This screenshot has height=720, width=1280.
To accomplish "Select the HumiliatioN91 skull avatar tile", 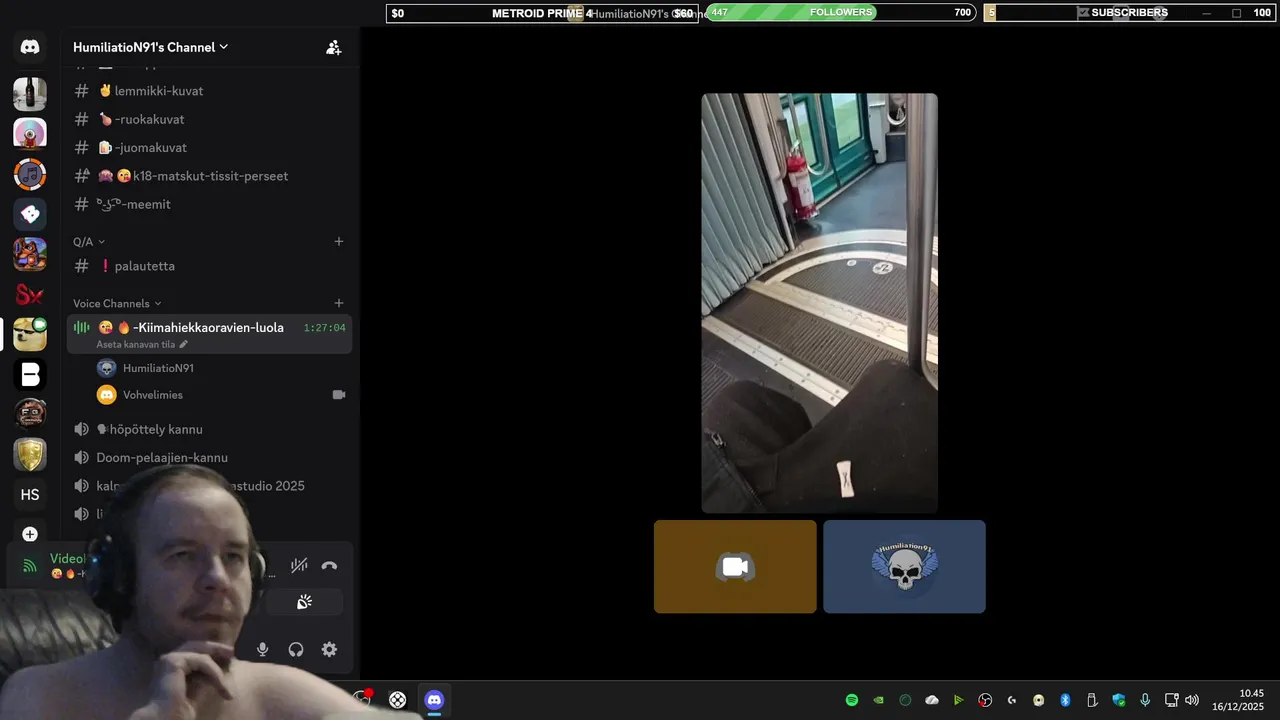I will [904, 566].
